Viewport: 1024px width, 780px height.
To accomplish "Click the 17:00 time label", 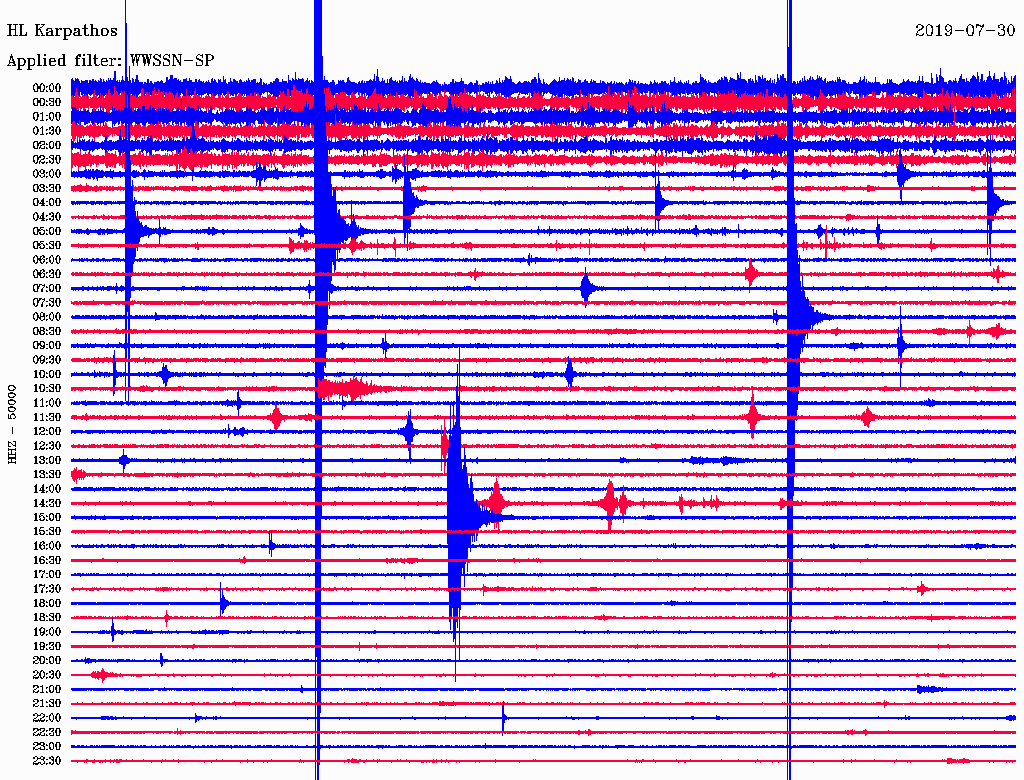I will [x=47, y=575].
